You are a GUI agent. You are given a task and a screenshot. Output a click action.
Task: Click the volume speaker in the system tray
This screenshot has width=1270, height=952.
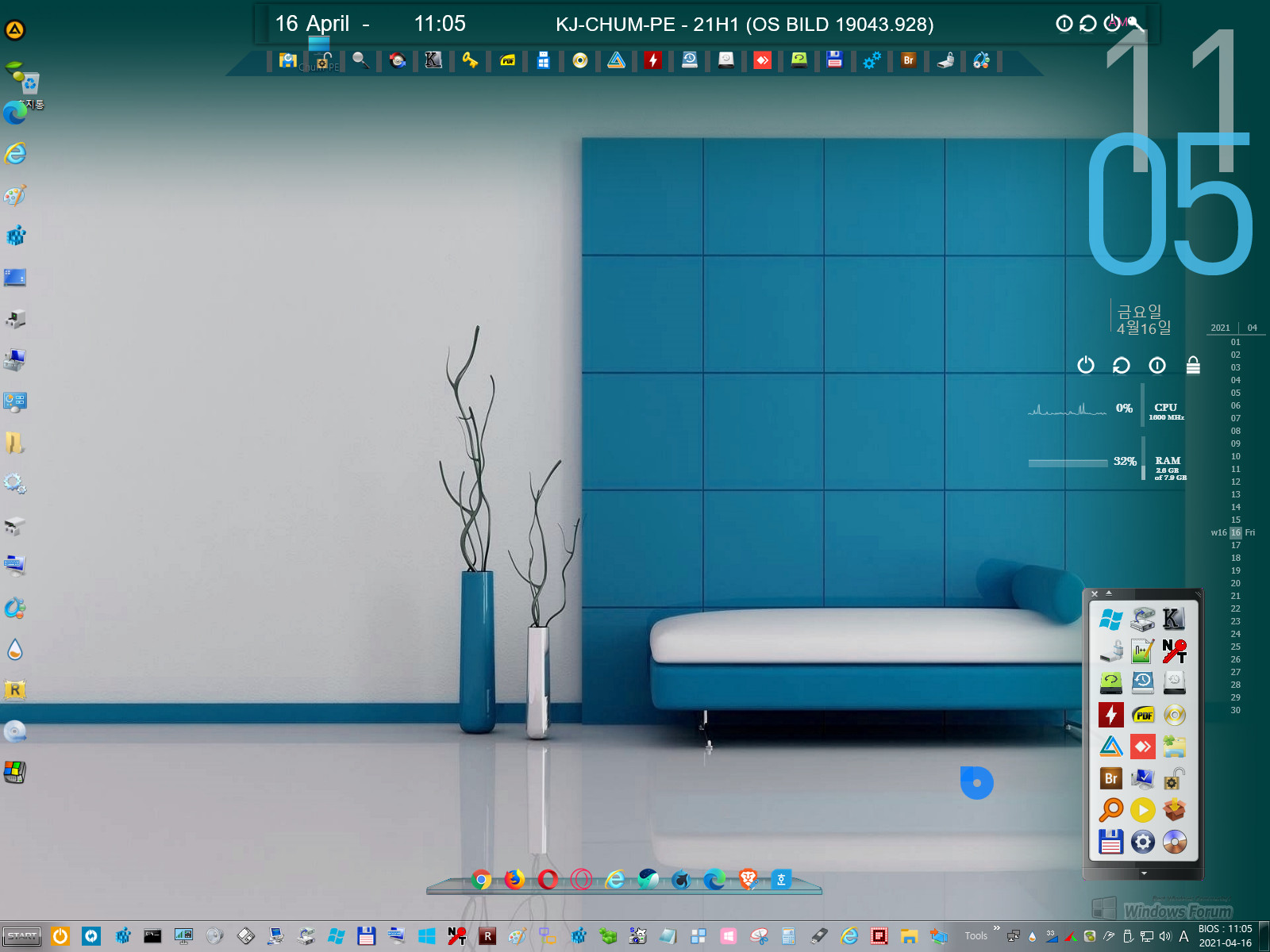coord(1165,936)
